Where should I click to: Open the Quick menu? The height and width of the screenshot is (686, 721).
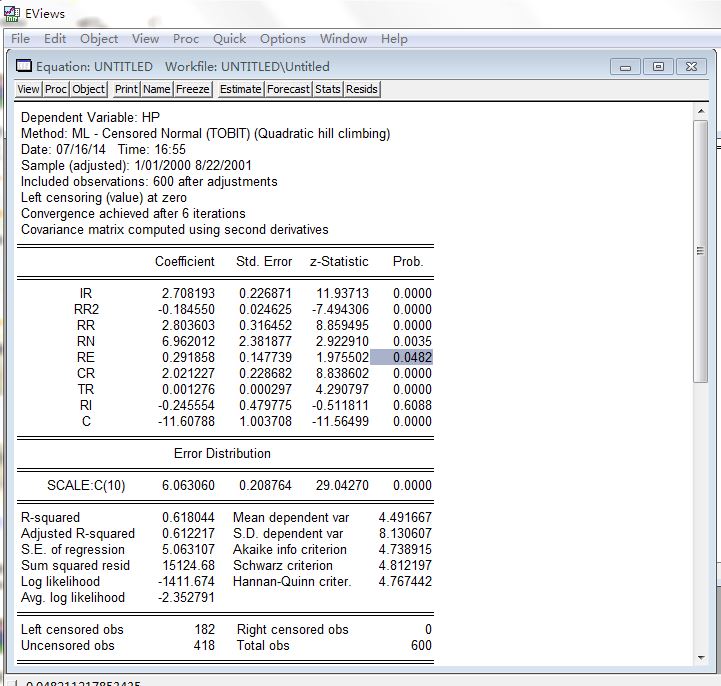(x=229, y=39)
